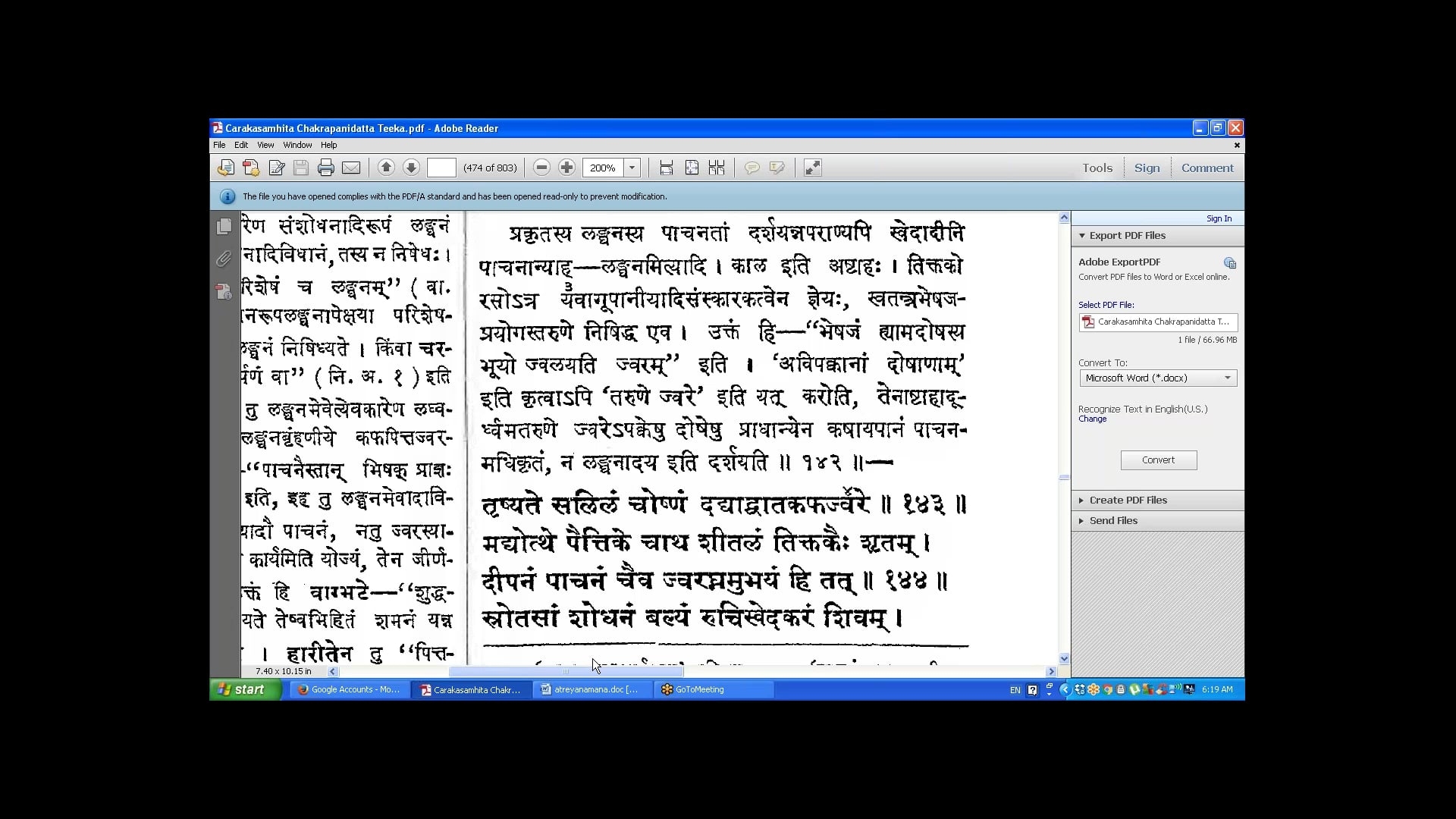Open the page thumbnails side panel

[224, 227]
